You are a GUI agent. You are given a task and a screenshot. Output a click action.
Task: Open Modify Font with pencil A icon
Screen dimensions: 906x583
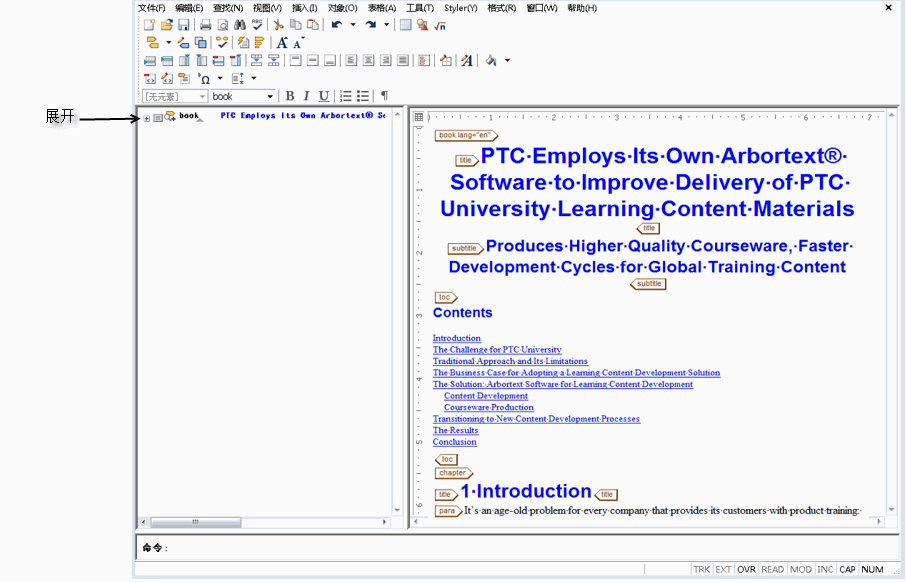[467, 60]
